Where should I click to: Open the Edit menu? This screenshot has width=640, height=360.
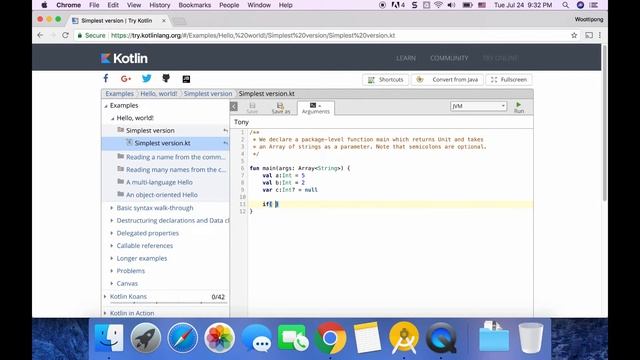coord(113,5)
